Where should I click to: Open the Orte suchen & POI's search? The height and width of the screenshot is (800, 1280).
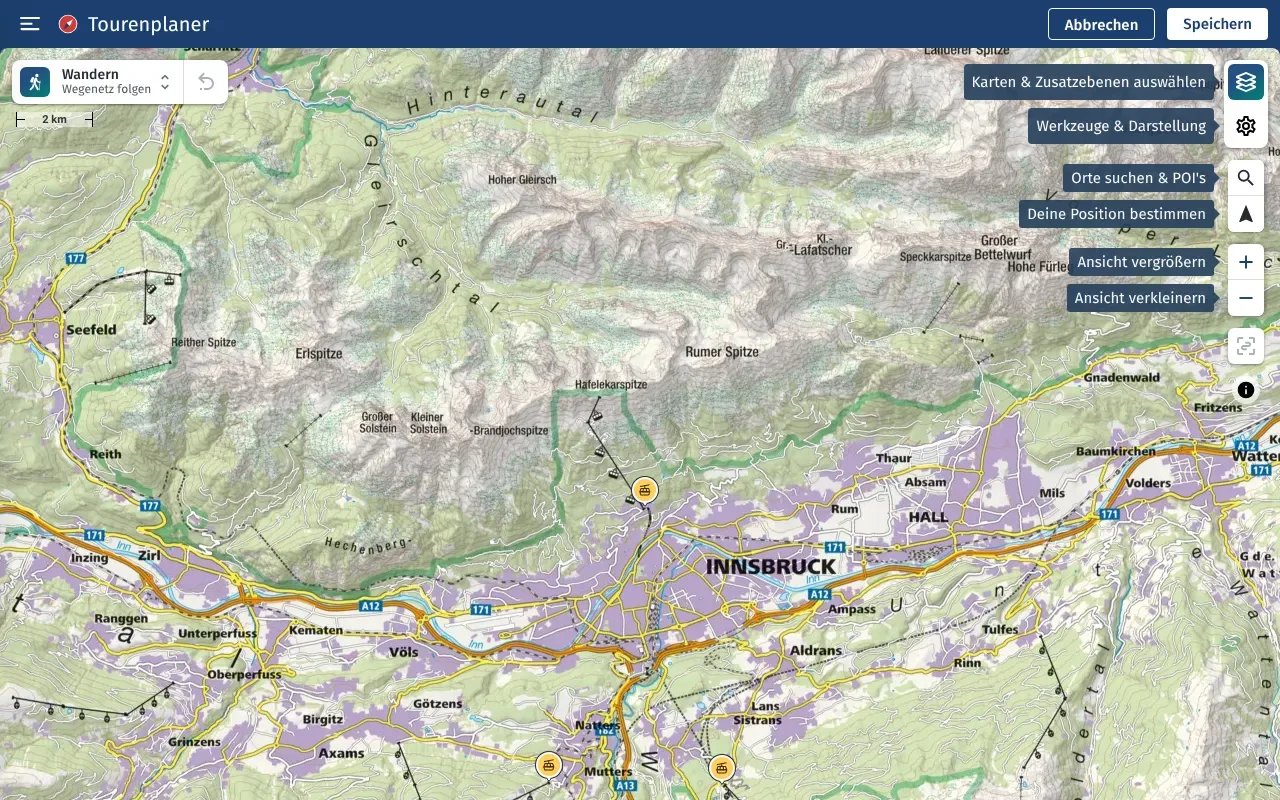[1245, 178]
